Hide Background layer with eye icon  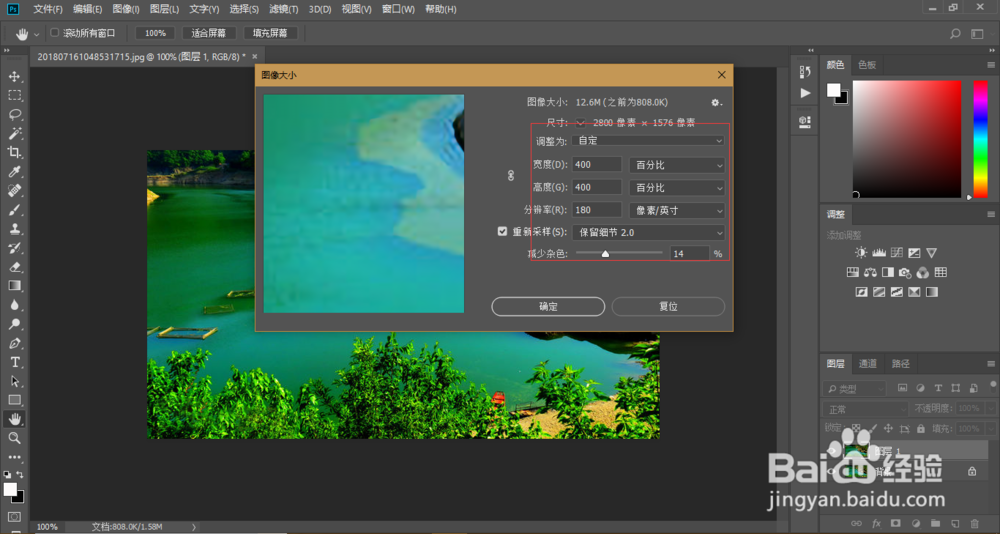point(831,472)
